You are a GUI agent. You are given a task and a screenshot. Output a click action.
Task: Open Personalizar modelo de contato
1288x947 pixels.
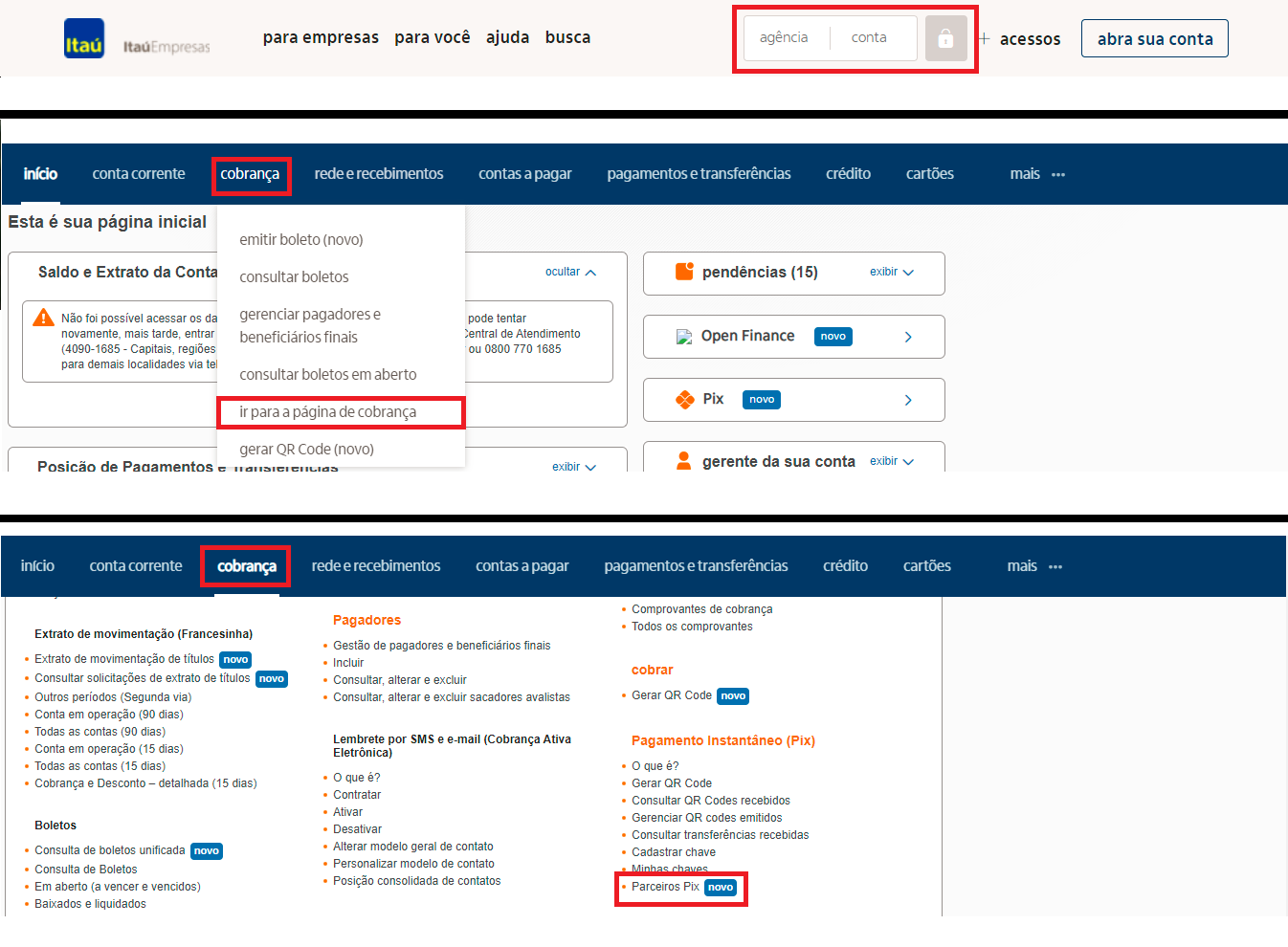414,864
